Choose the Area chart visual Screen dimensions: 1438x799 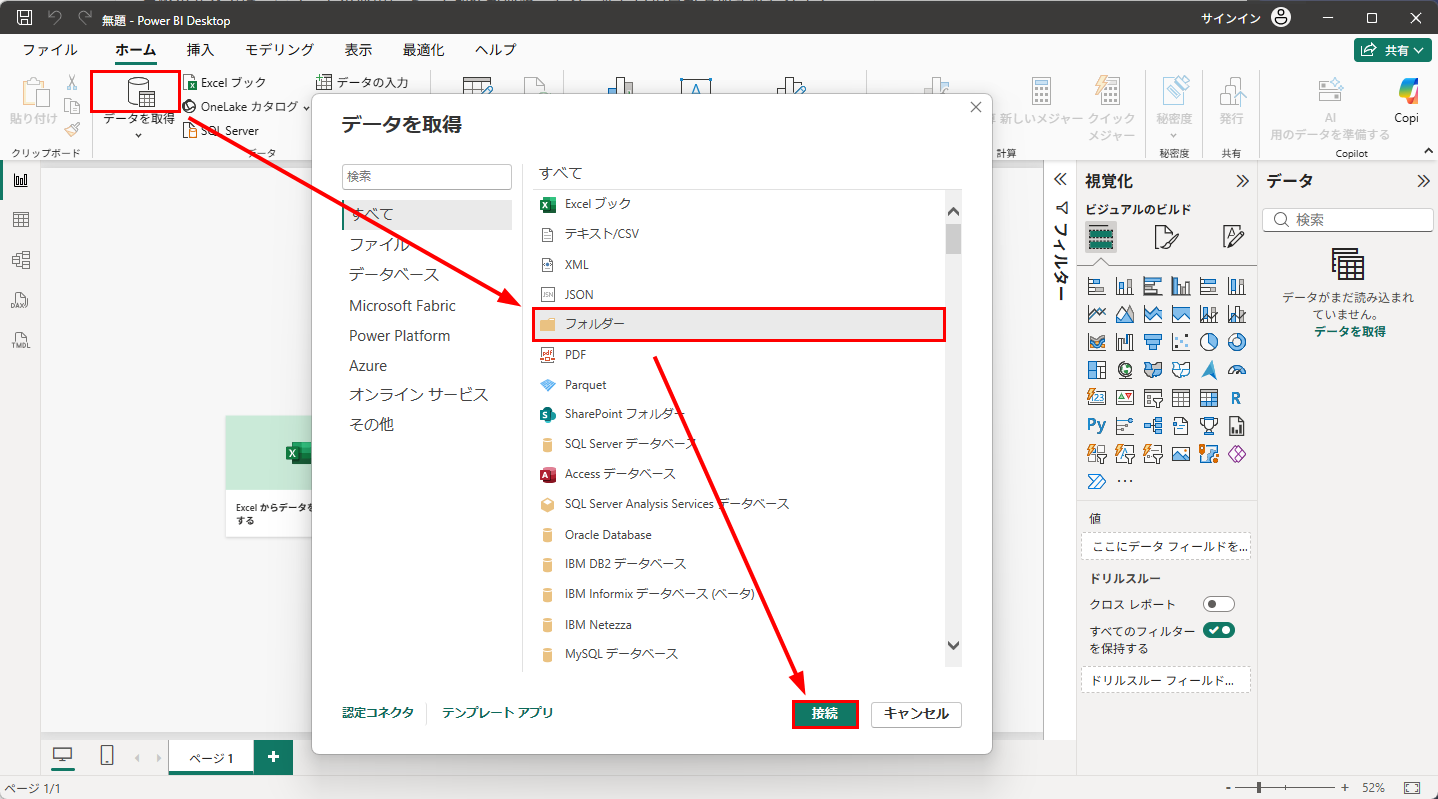pos(1125,314)
